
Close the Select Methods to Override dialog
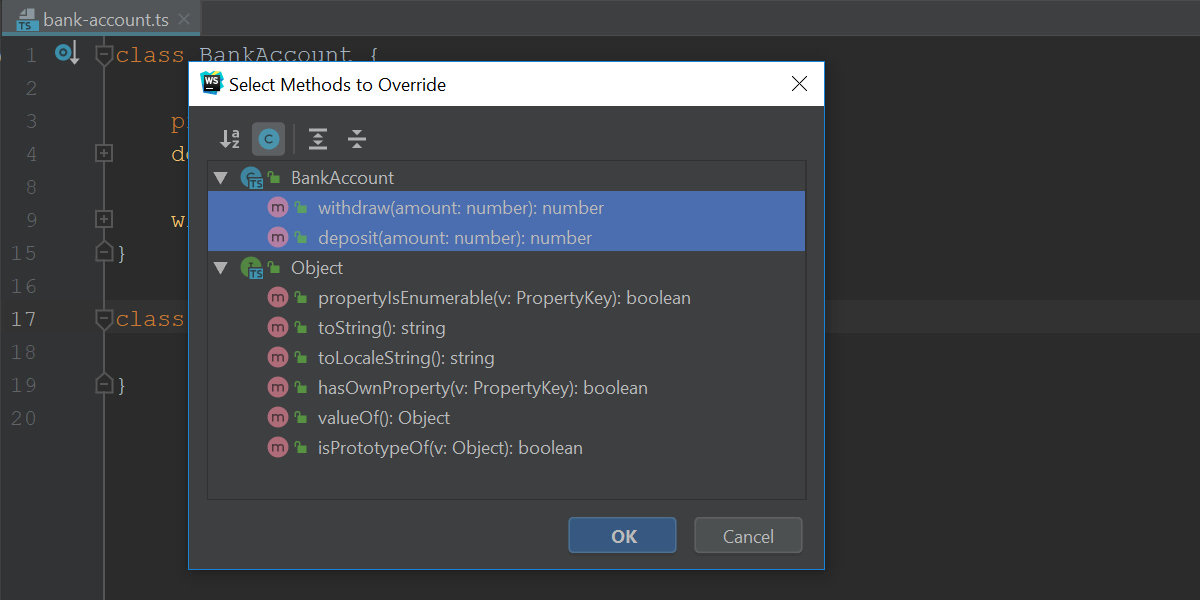tap(799, 84)
